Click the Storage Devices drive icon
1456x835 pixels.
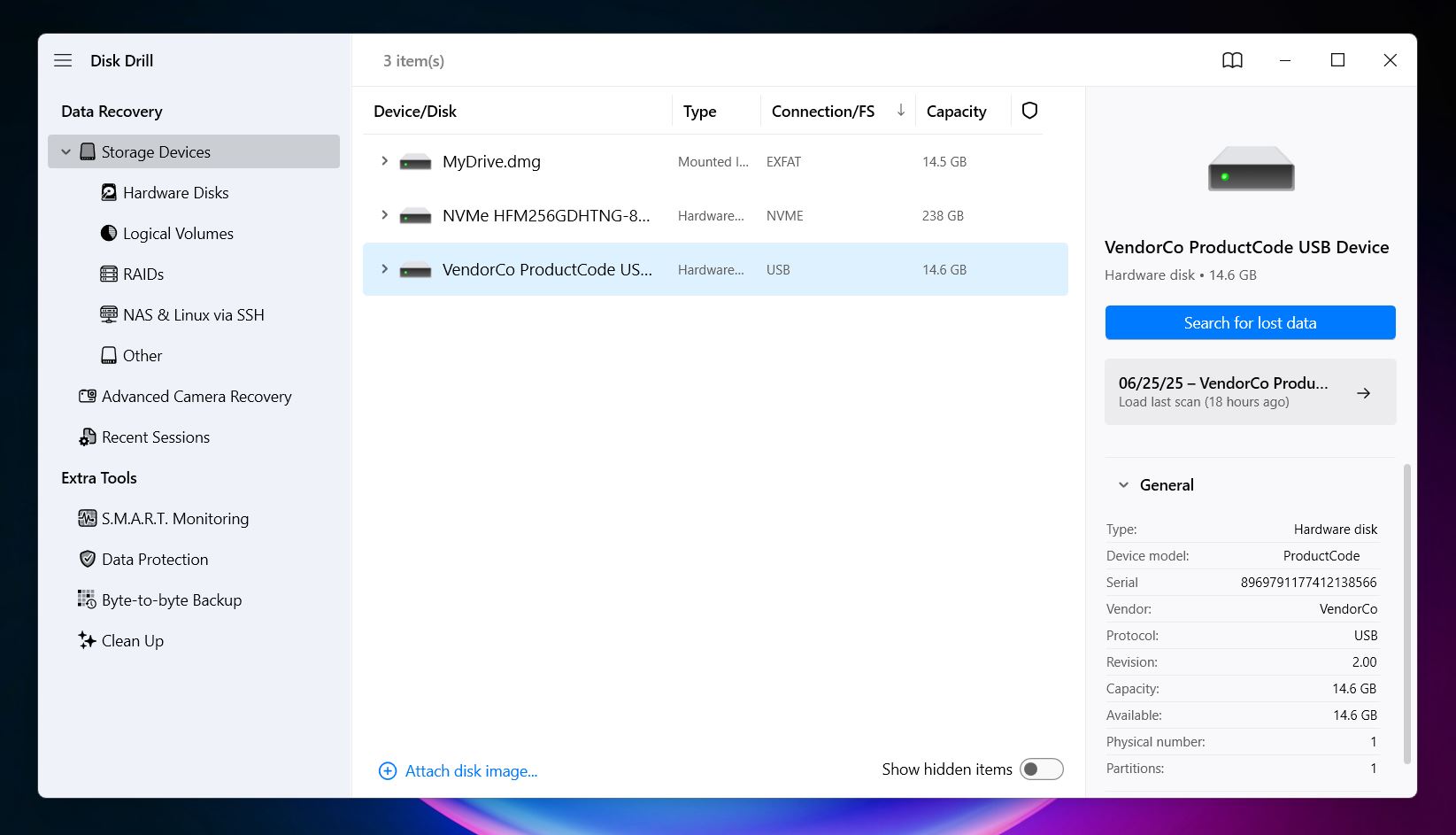point(88,152)
